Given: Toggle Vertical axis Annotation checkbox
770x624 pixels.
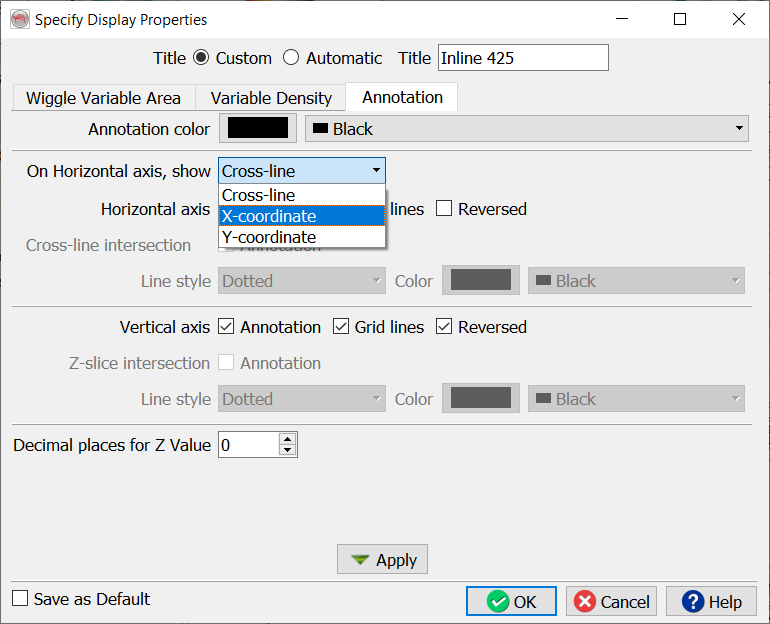Looking at the screenshot, I should tap(226, 327).
